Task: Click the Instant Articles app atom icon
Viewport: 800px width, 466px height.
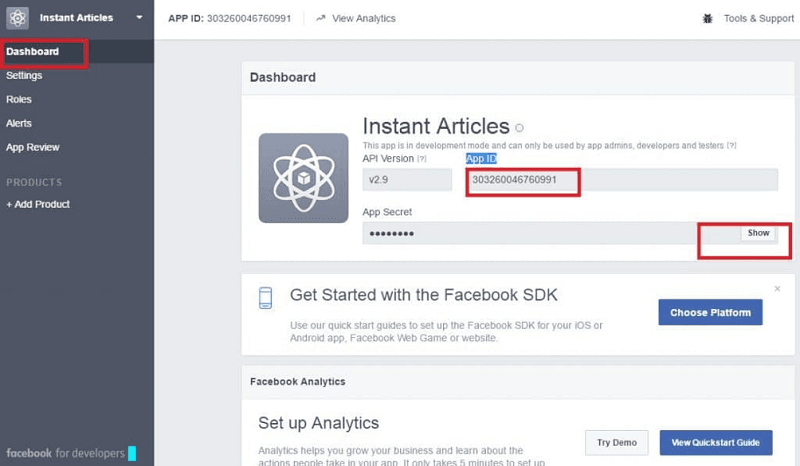Action: (x=18, y=18)
